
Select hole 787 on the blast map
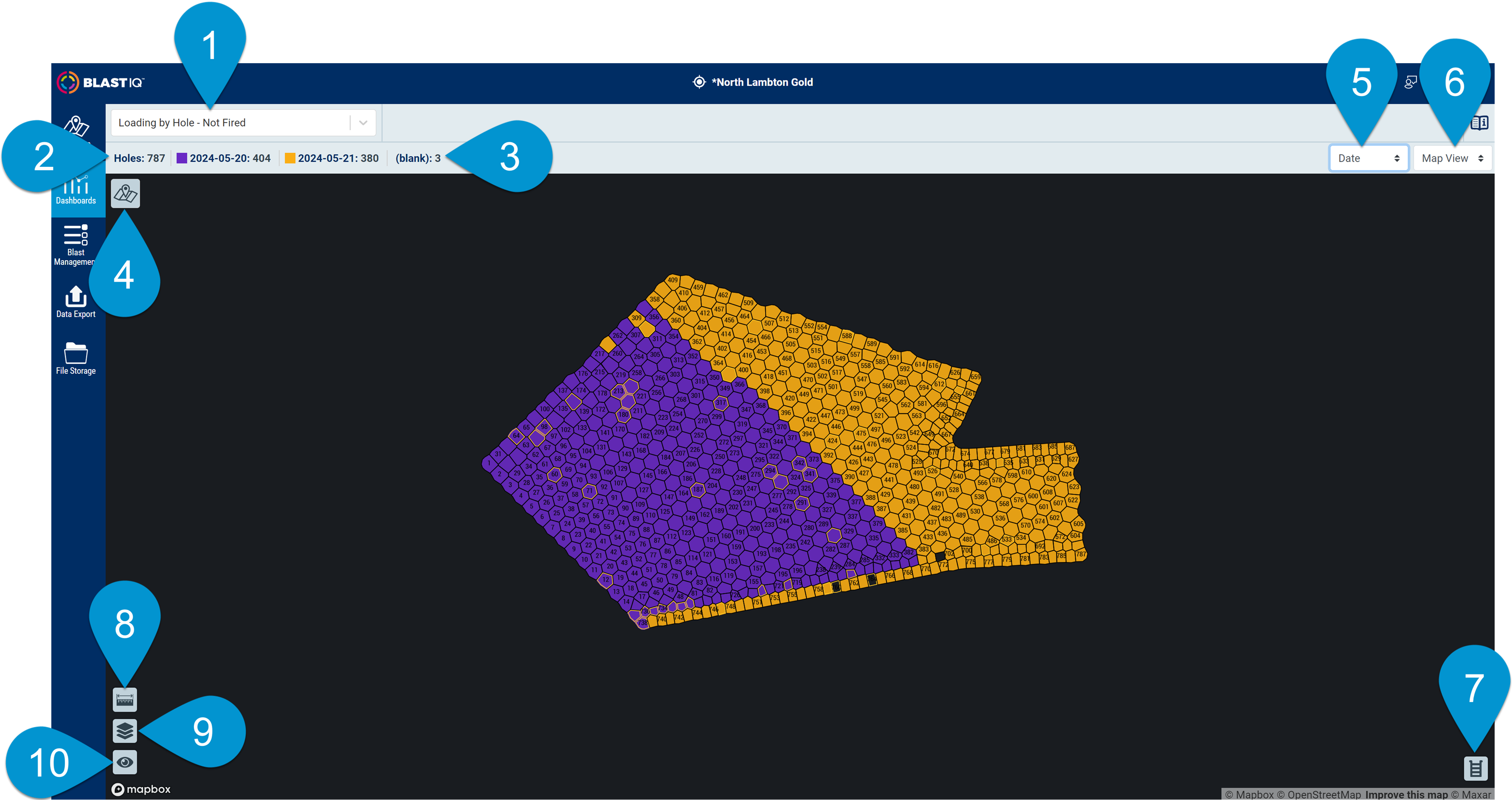(1081, 554)
